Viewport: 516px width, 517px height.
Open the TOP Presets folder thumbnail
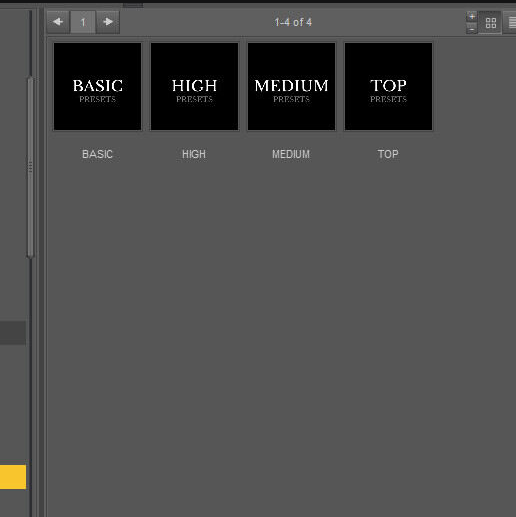coord(389,87)
